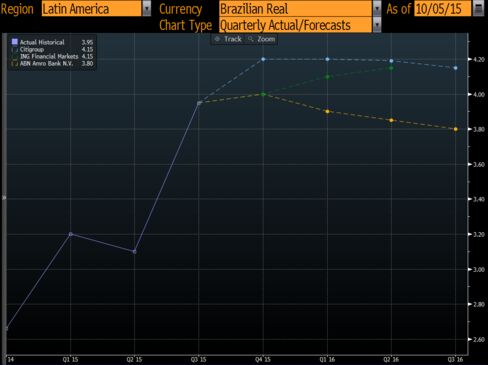The height and width of the screenshot is (365, 488).
Task: Select the Actual Historical legend label
Action: coord(42,42)
